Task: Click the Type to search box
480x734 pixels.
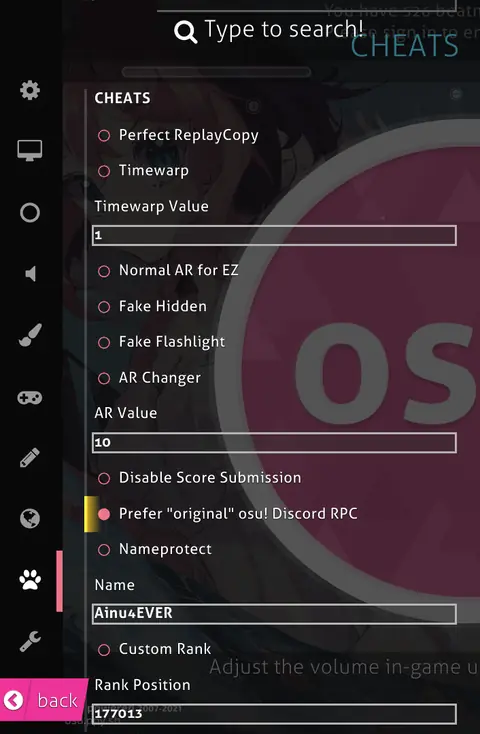Action: [x=284, y=29]
